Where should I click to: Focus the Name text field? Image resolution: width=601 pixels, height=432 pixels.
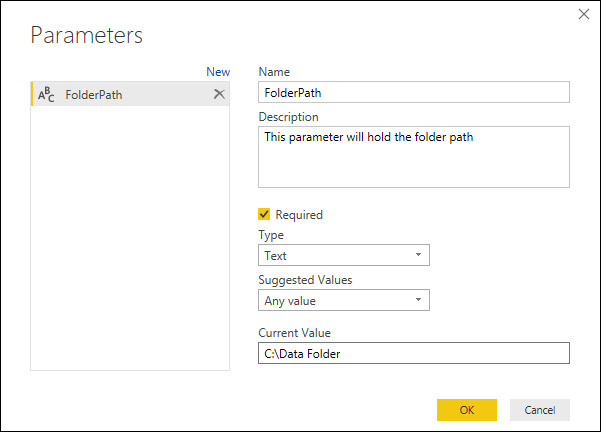[x=413, y=92]
